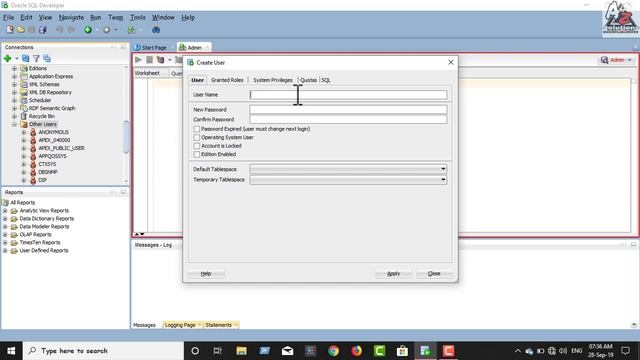
Task: Click the New Password field
Action: click(x=348, y=109)
